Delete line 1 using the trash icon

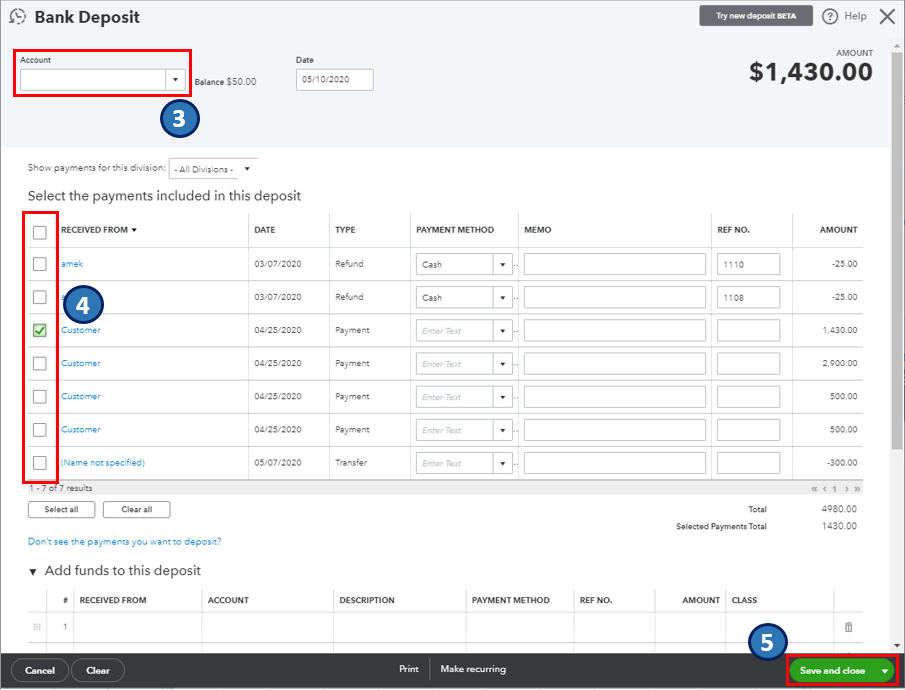[x=848, y=627]
